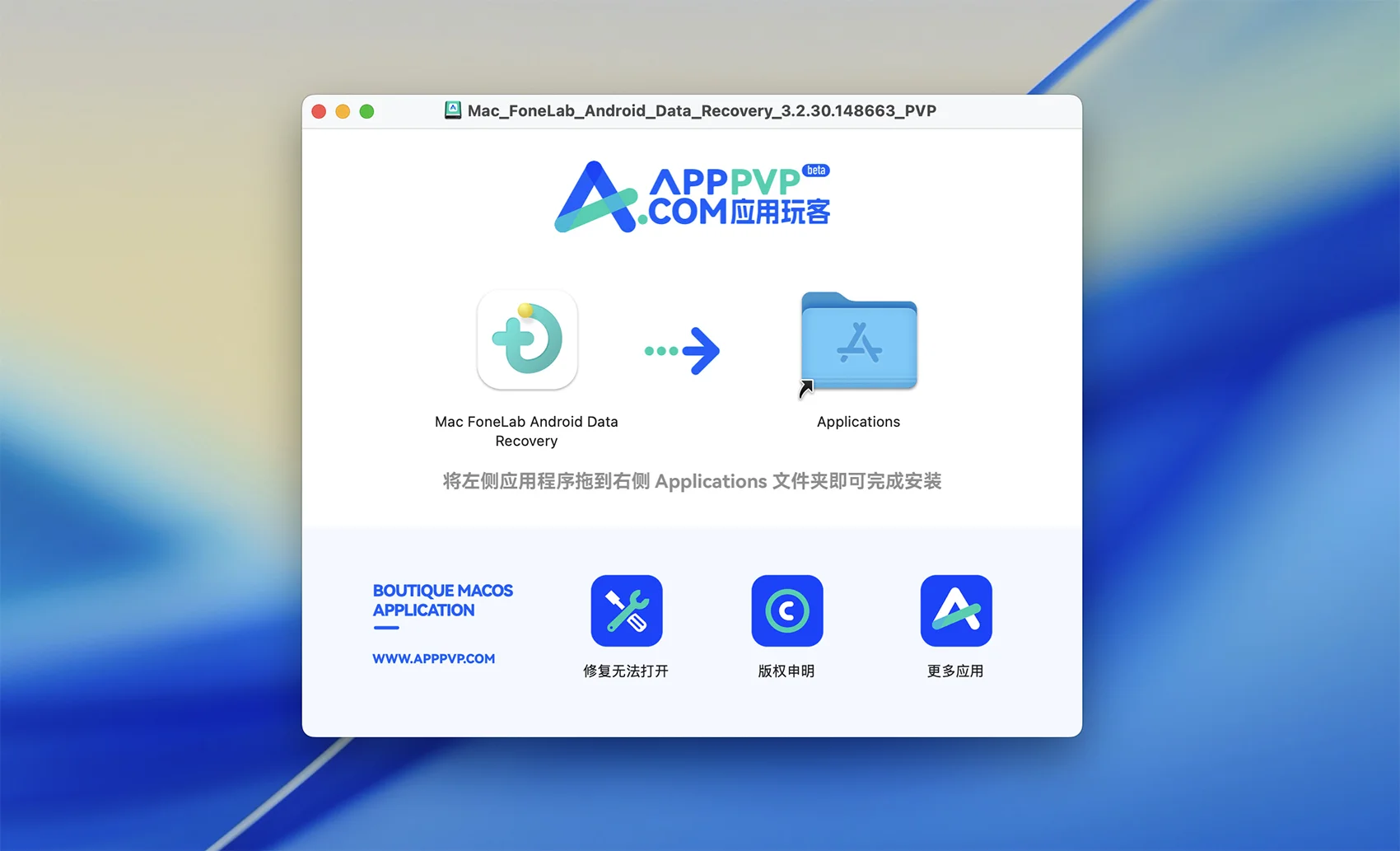
Task: Close the disk image window
Action: [x=319, y=111]
